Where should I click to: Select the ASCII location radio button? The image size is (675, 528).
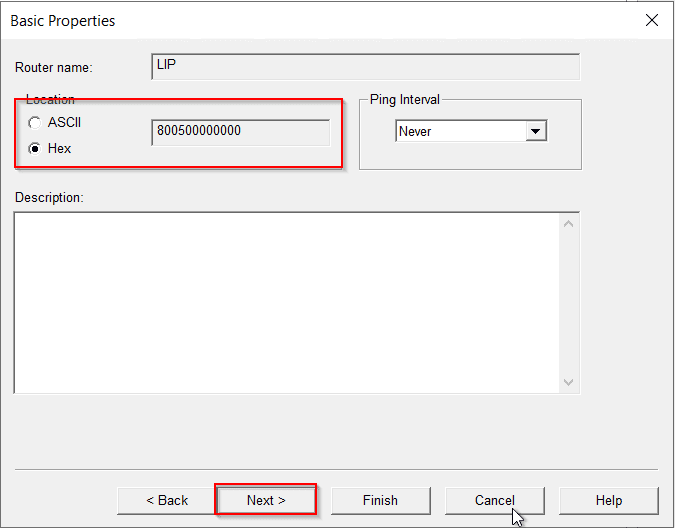[36, 123]
